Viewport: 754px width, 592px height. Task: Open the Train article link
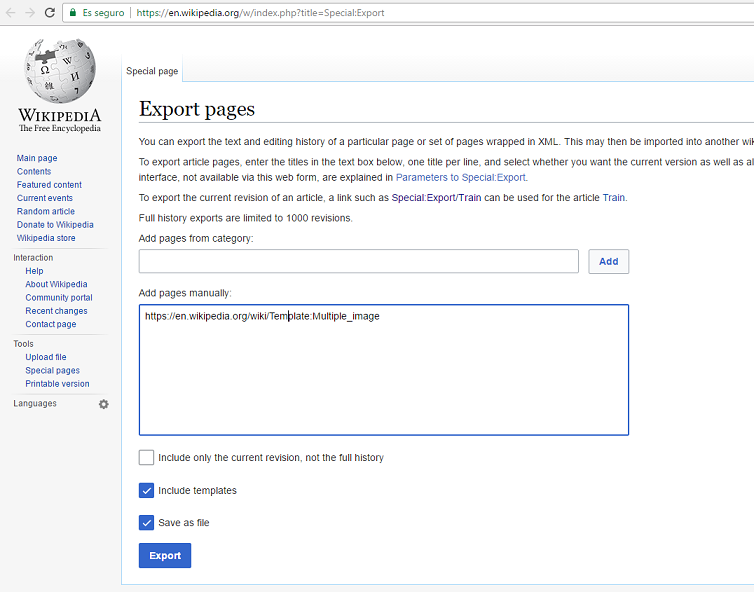pyautogui.click(x=614, y=198)
